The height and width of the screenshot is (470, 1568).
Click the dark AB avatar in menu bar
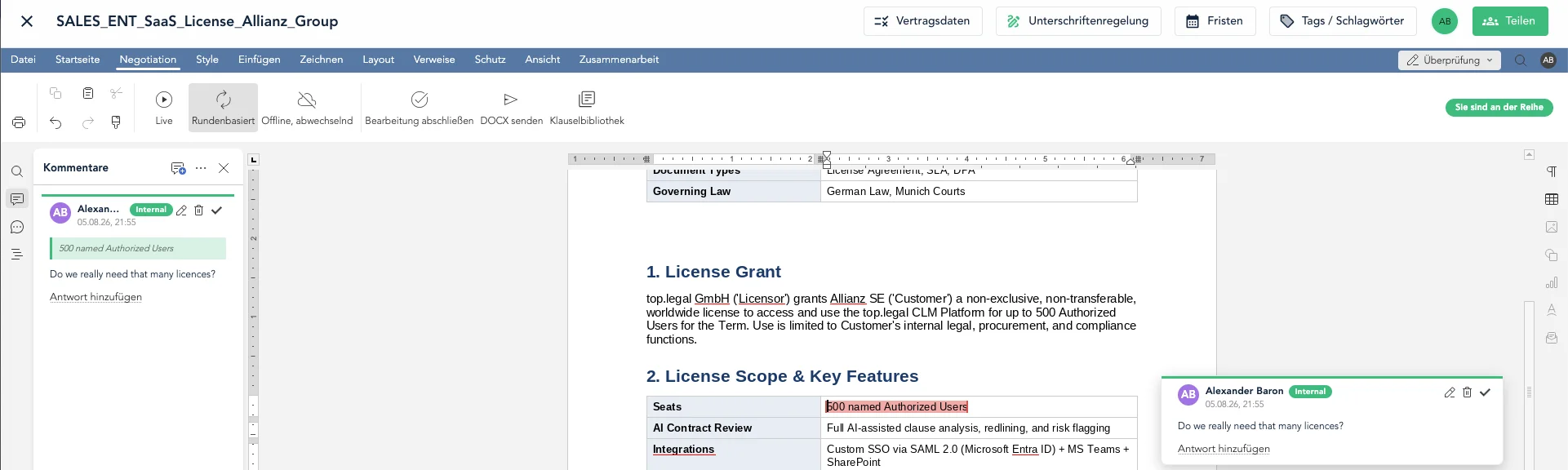[x=1548, y=60]
